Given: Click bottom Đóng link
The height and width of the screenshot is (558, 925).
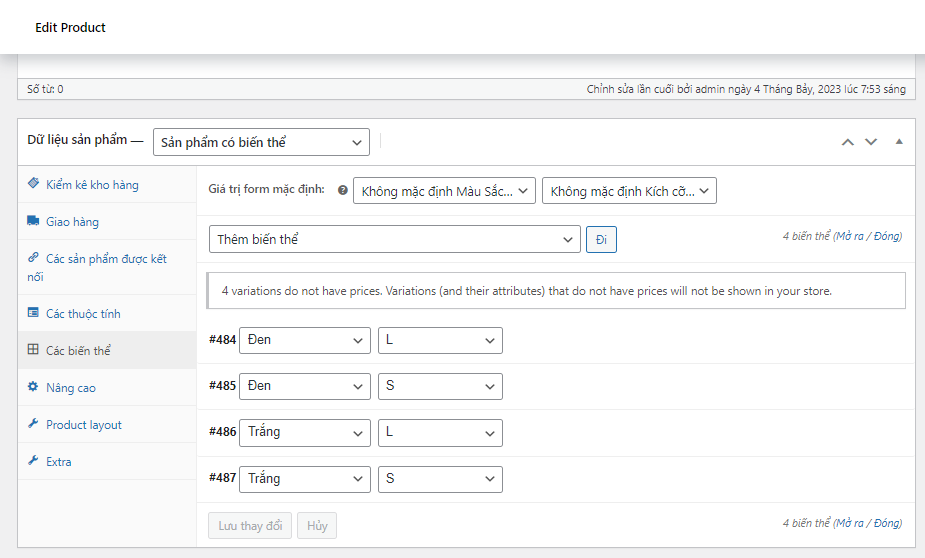Looking at the screenshot, I should click(887, 523).
